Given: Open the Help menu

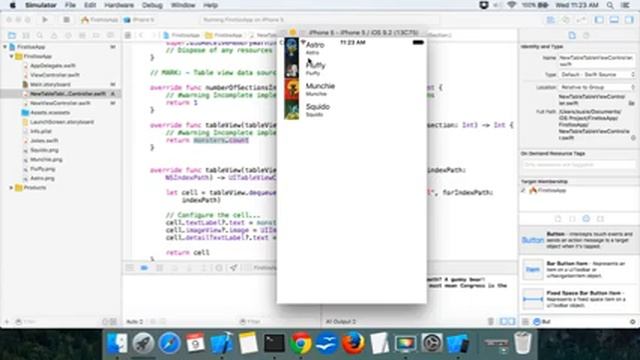Looking at the screenshot, I should tap(211, 5).
